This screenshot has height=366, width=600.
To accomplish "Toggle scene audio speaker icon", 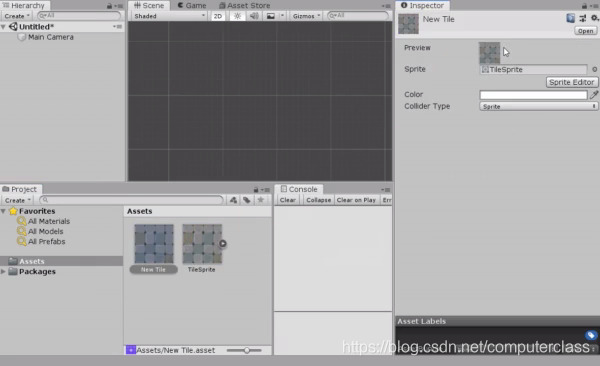I will 254,16.
